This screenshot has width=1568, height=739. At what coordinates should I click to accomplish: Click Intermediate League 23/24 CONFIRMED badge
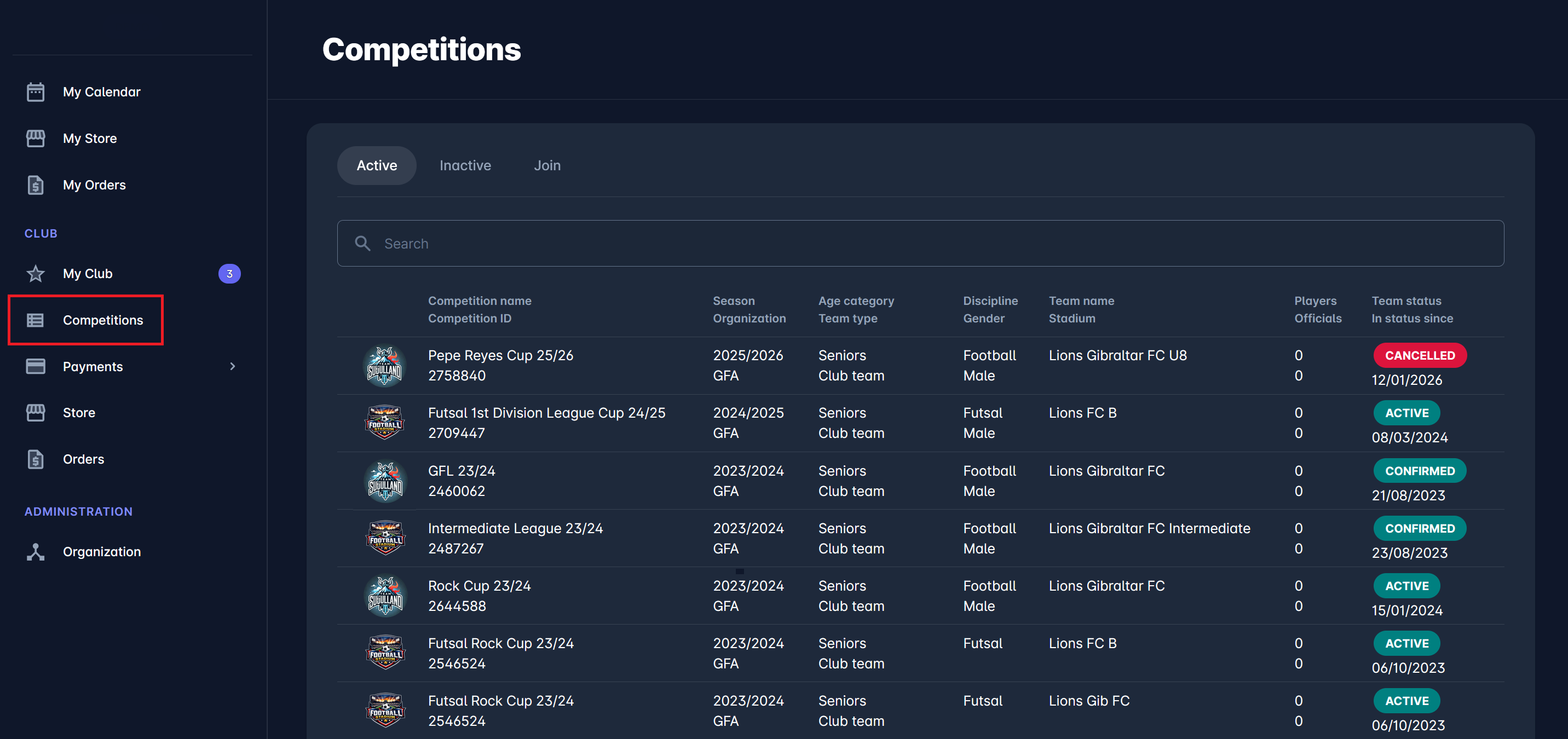(1419, 528)
